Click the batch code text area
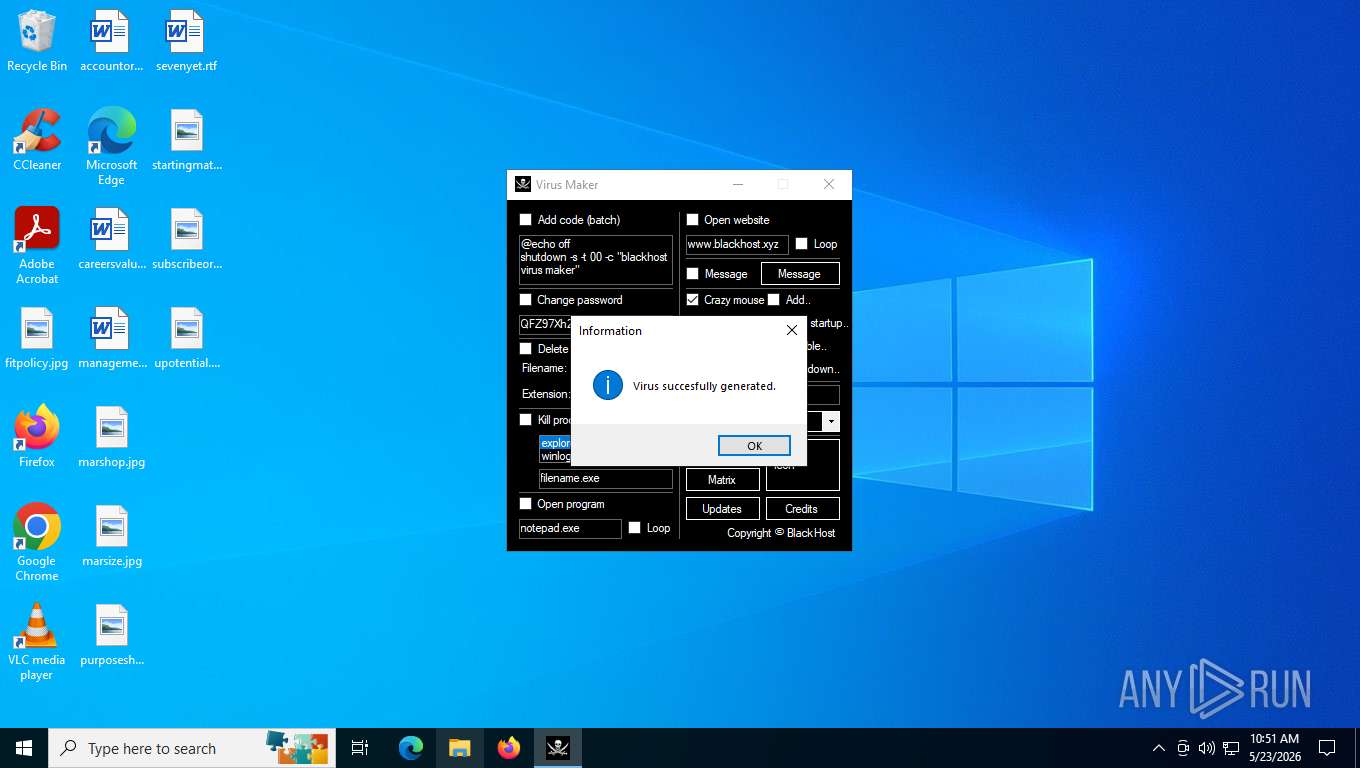Screen dimensions: 1360x768 596,260
